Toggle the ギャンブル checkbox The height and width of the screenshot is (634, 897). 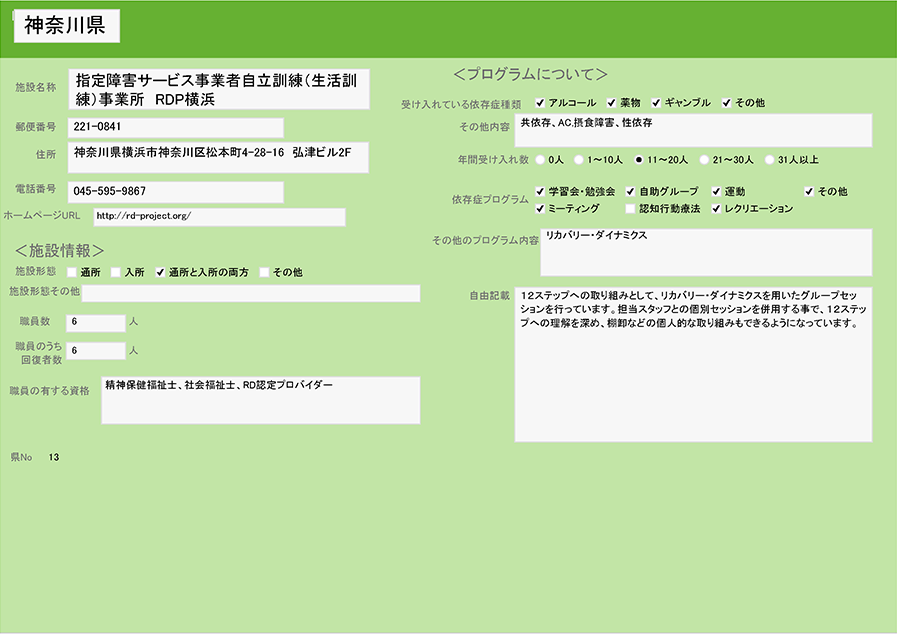coord(656,103)
